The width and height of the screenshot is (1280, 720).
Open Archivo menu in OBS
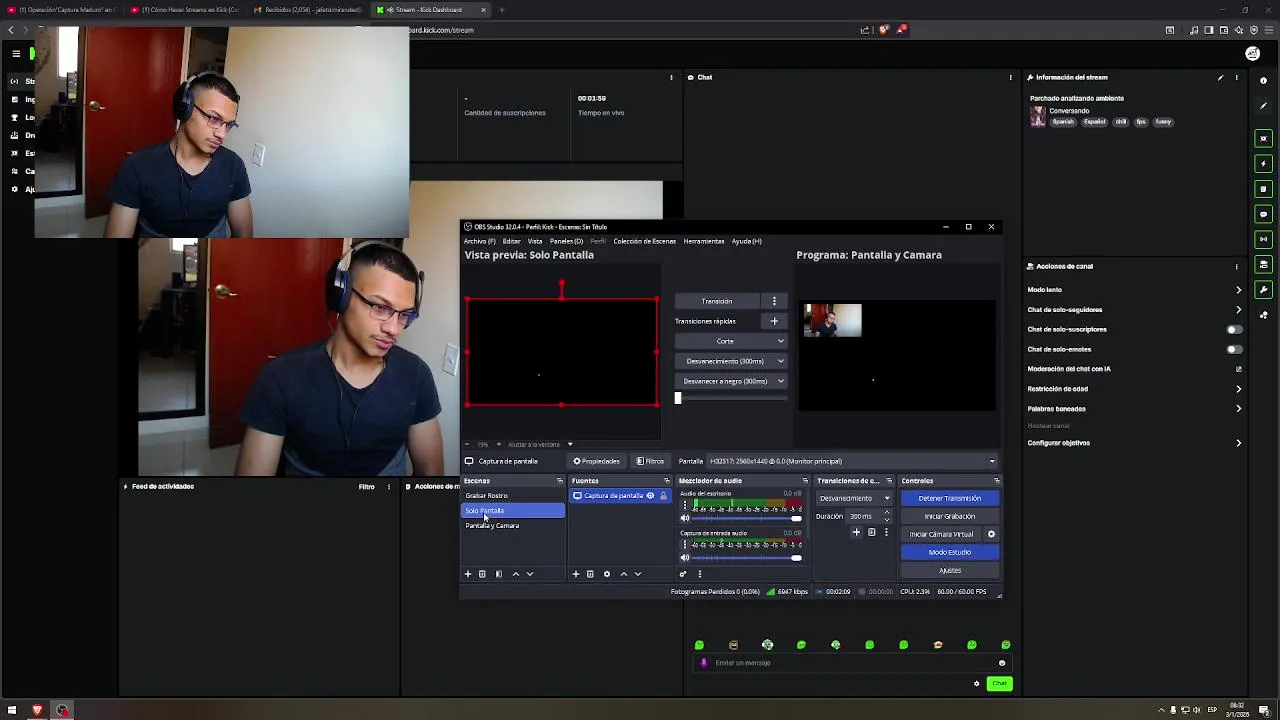(479, 241)
